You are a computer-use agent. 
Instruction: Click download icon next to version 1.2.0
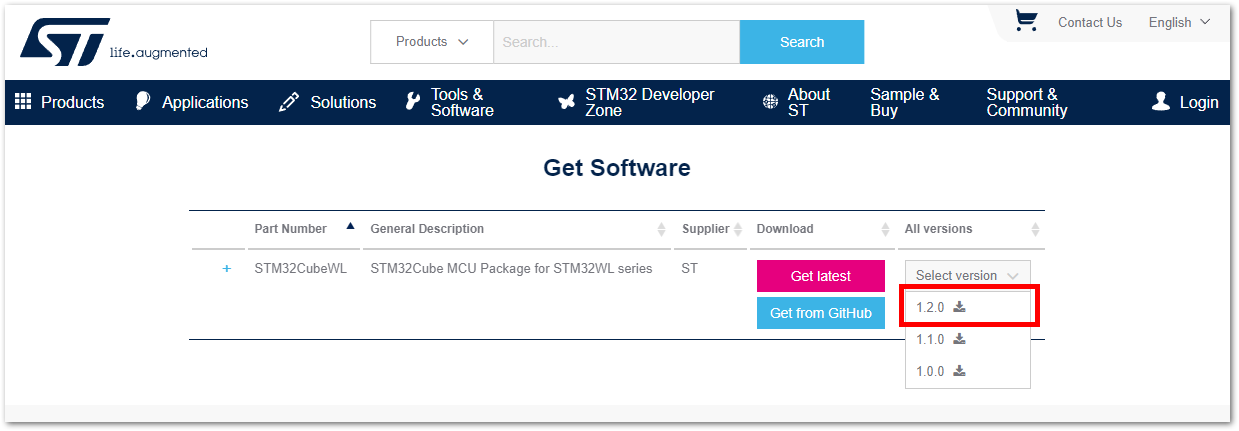point(959,307)
